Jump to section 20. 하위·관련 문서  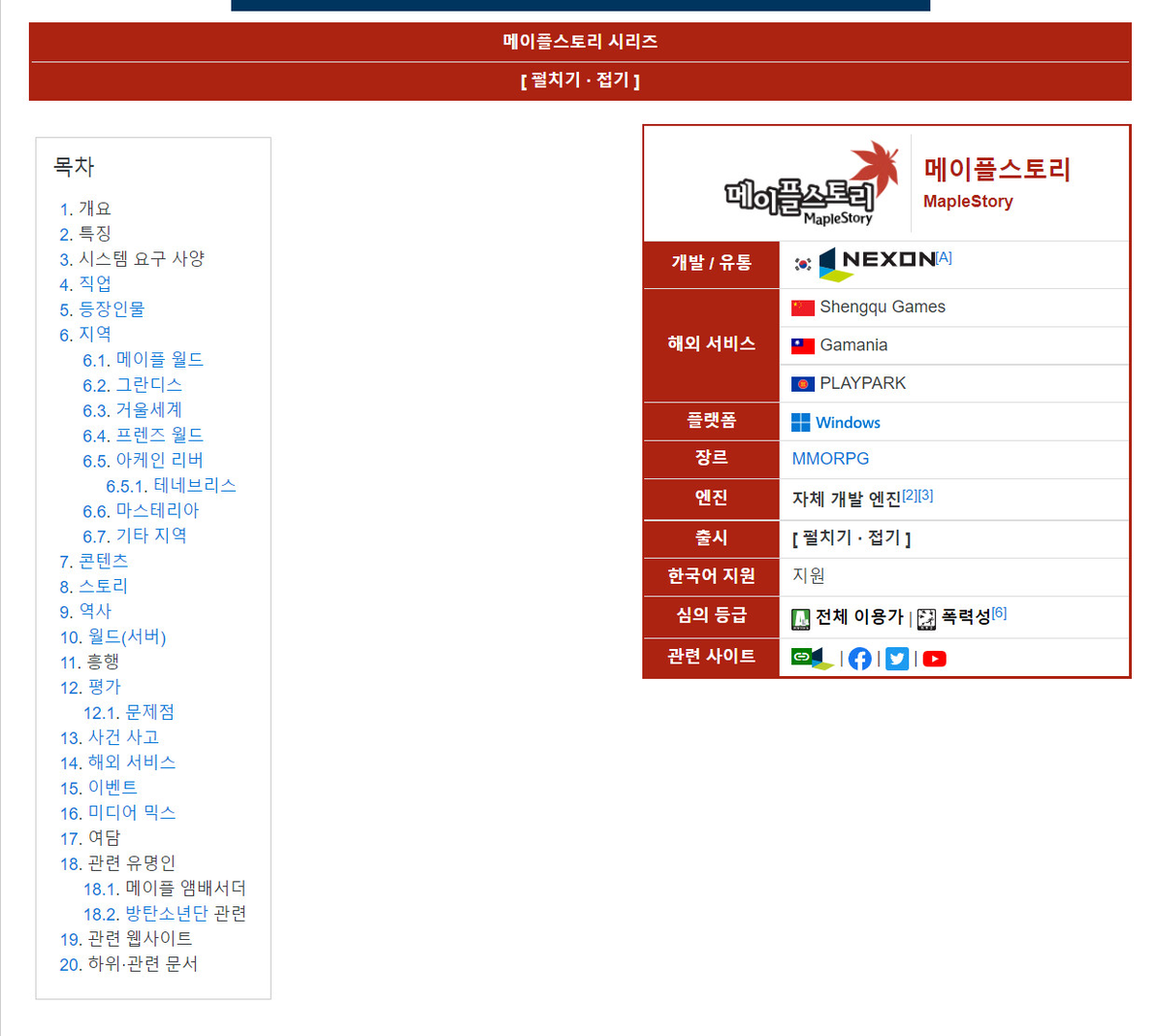pos(128,964)
